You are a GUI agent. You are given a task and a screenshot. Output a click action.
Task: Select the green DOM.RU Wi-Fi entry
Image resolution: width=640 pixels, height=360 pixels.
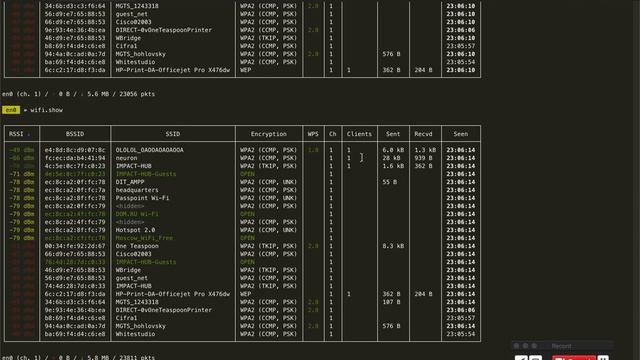click(x=137, y=214)
